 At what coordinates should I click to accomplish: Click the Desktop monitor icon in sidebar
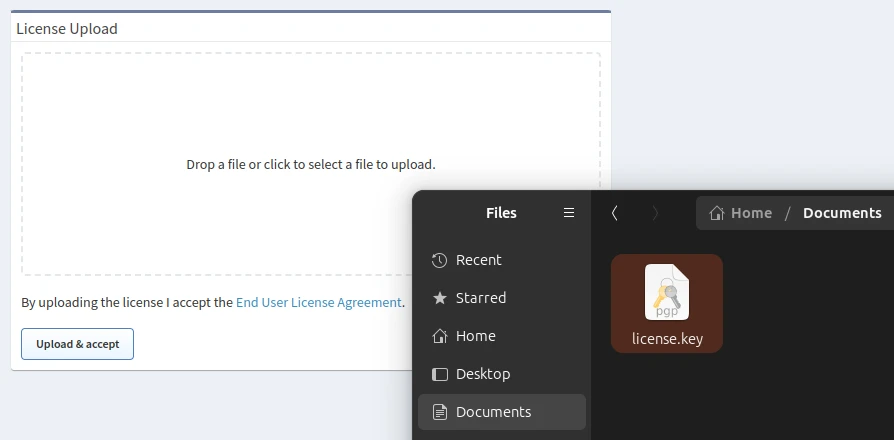tap(439, 374)
